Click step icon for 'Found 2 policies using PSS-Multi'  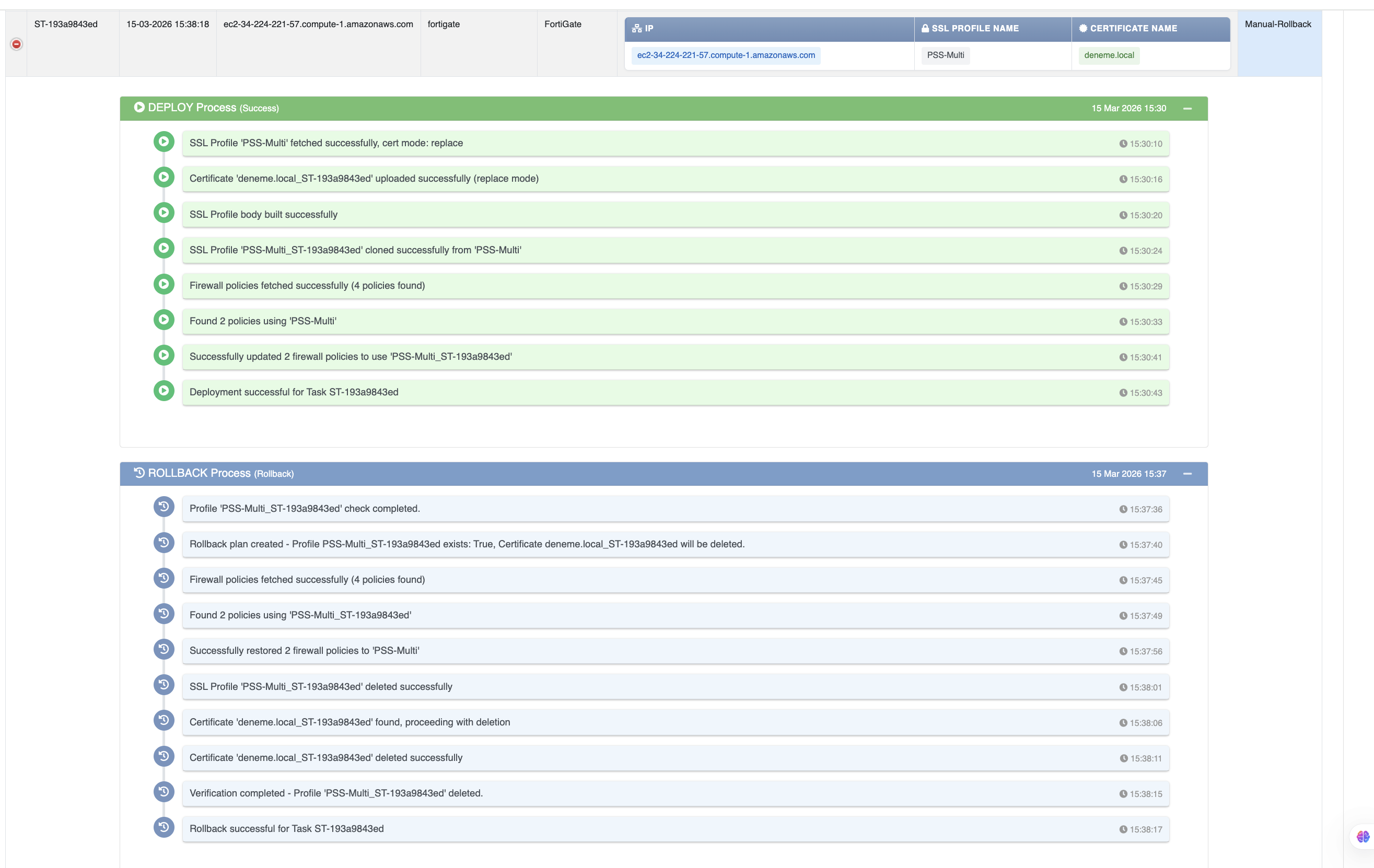point(164,320)
